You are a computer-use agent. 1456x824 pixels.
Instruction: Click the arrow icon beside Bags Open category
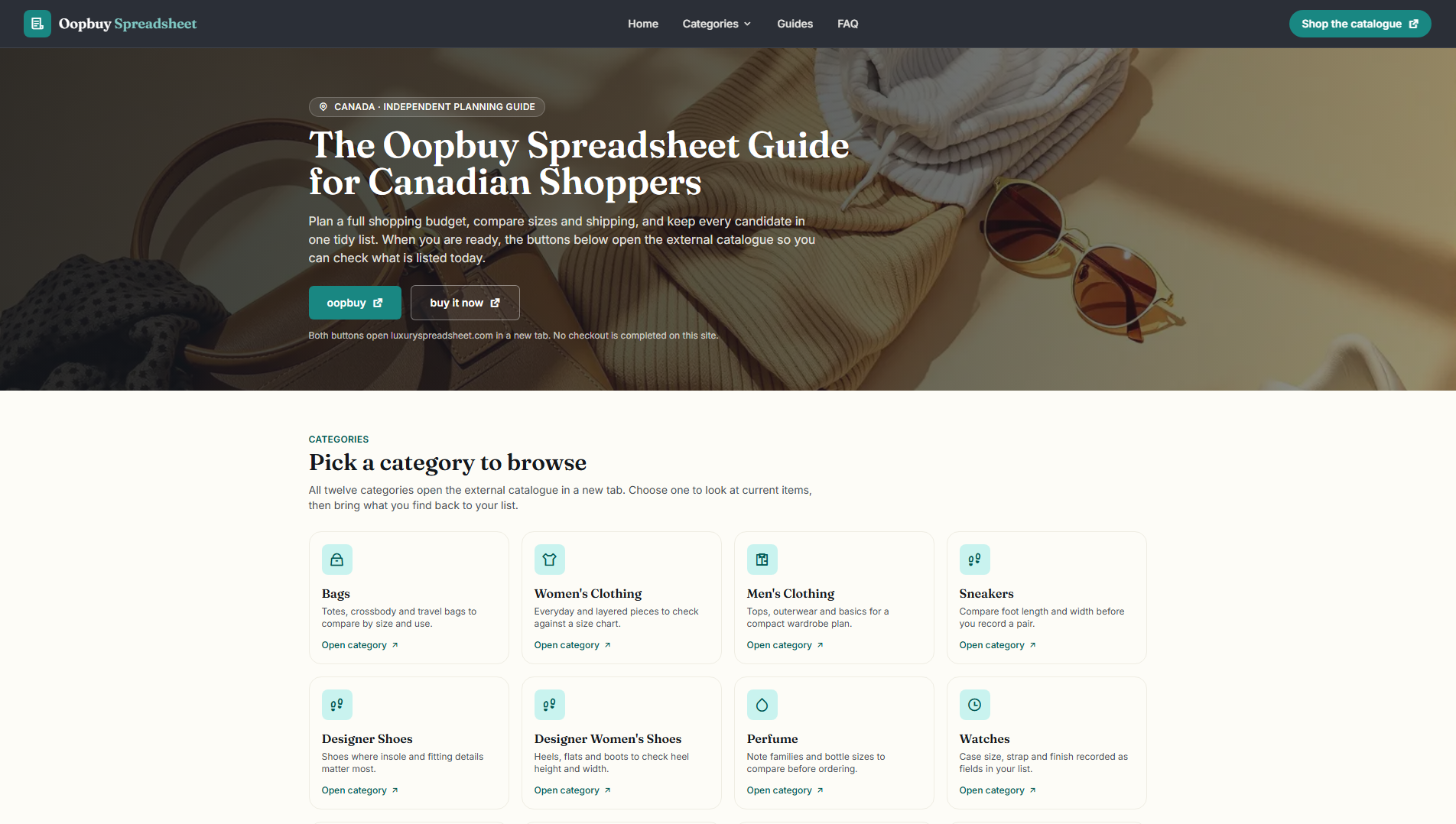[x=395, y=645]
